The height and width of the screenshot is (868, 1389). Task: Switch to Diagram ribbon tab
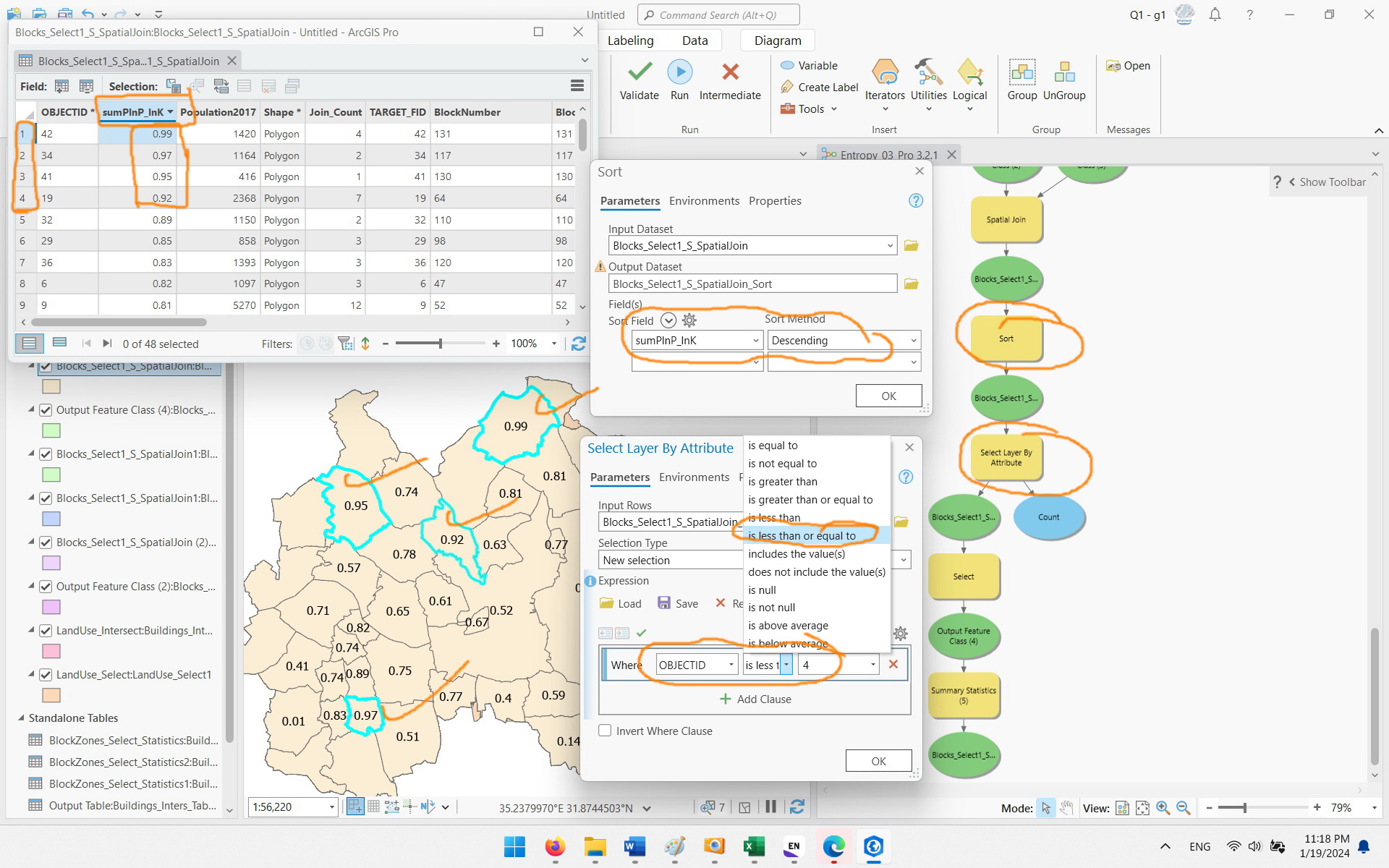778,41
